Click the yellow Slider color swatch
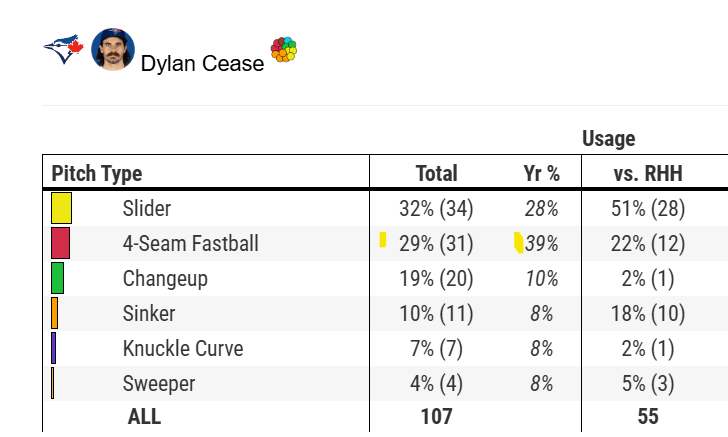The height and width of the screenshot is (437, 728). pos(61,208)
